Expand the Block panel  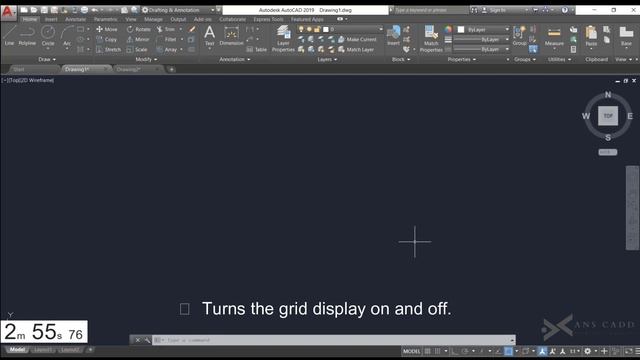401,60
